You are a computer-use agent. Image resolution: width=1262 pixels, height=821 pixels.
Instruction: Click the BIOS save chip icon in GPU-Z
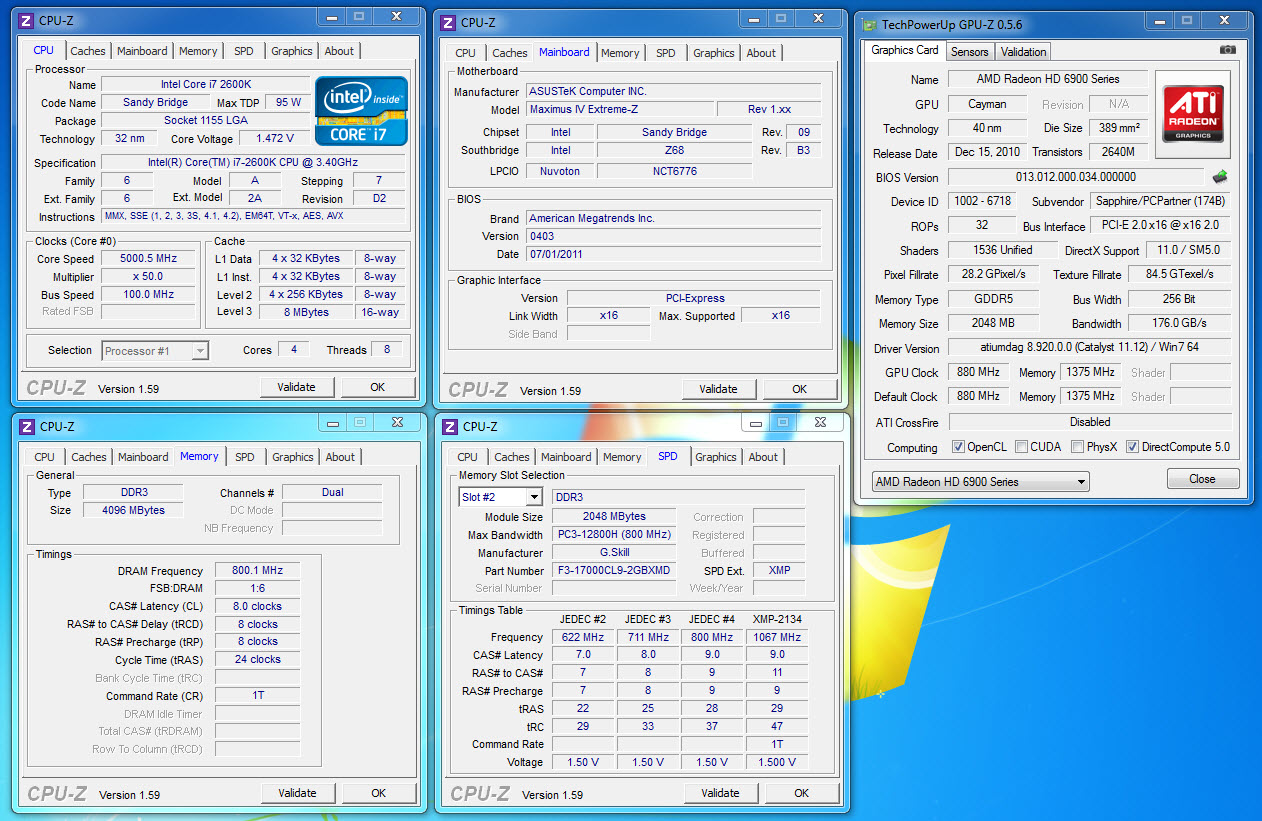pyautogui.click(x=1220, y=177)
